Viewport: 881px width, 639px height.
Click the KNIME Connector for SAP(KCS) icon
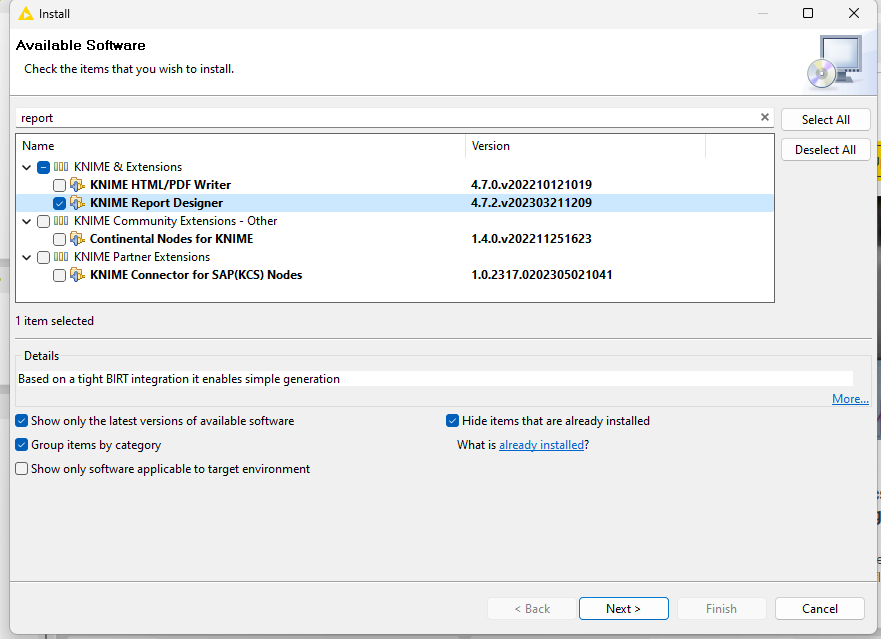pyautogui.click(x=77, y=275)
